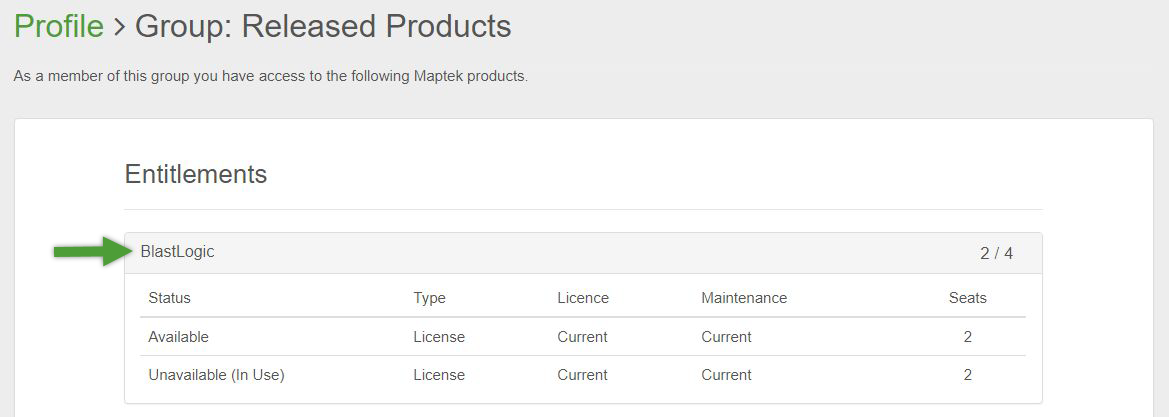Viewport: 1169px width, 417px height.
Task: Click the seat count in Available row
Action: (x=967, y=337)
